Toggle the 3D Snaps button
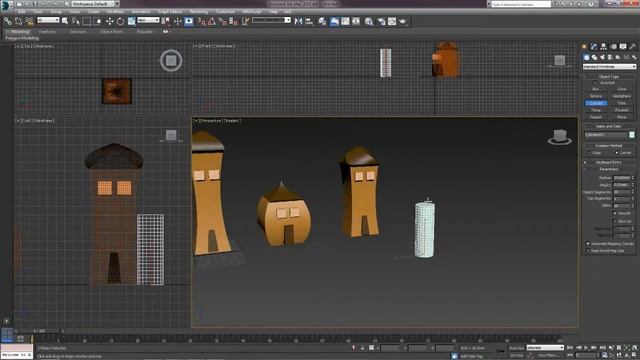The image size is (640, 360). click(x=202, y=21)
